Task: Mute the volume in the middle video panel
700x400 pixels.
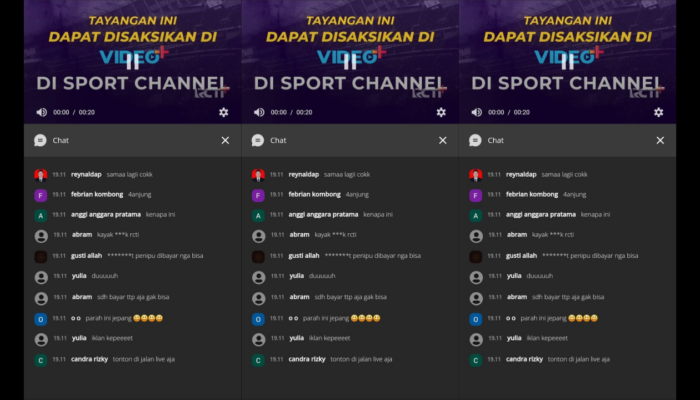Action: [x=259, y=112]
